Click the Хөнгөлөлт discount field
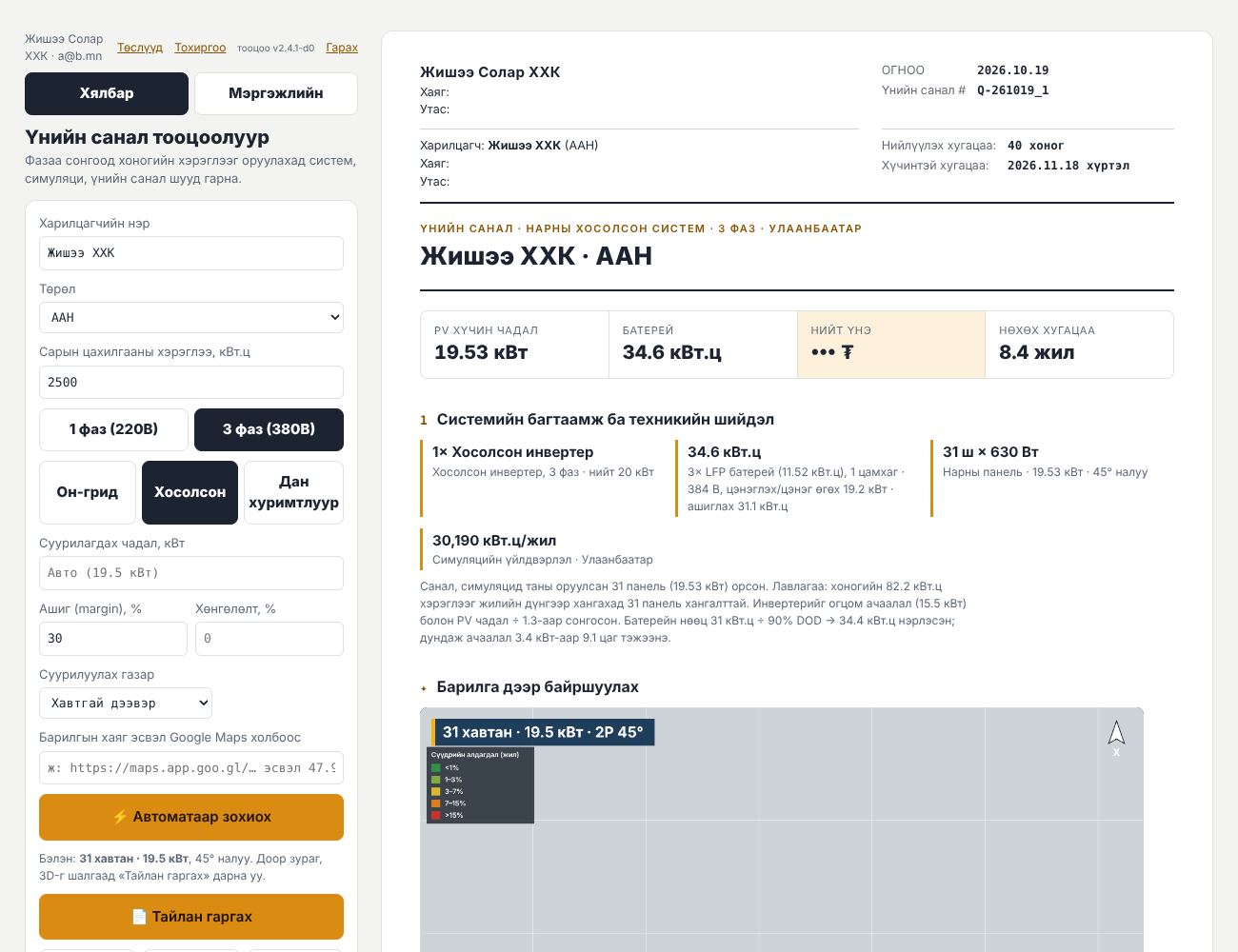 270,639
